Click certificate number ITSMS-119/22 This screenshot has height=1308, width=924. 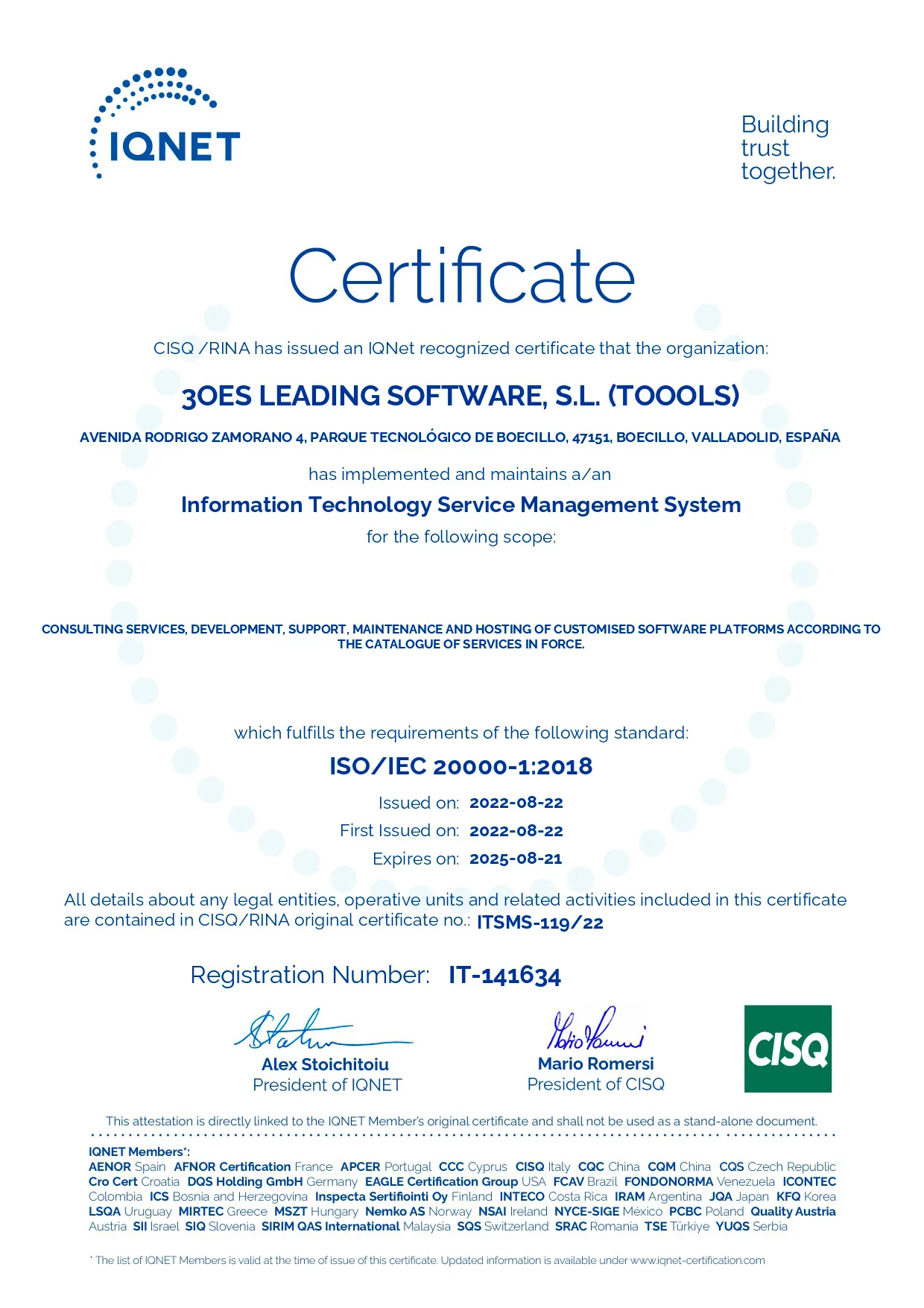[x=539, y=923]
